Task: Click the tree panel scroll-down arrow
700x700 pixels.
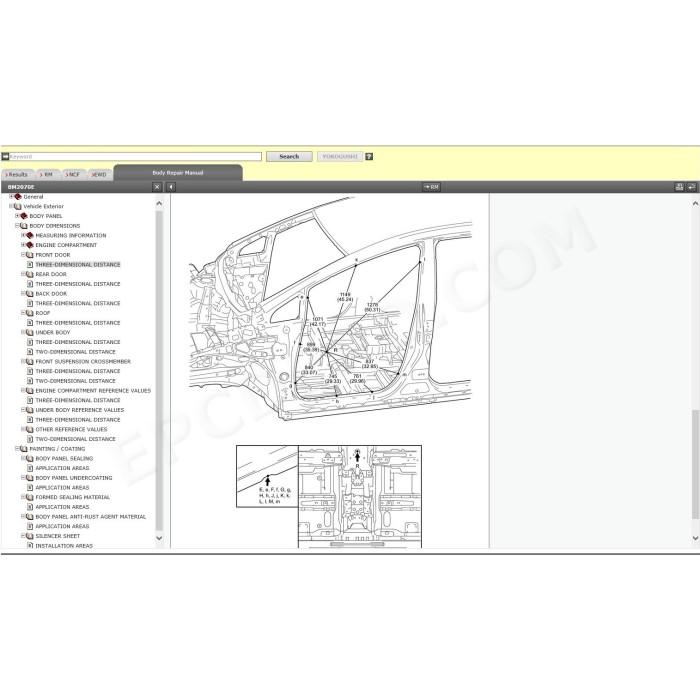Action: point(159,538)
